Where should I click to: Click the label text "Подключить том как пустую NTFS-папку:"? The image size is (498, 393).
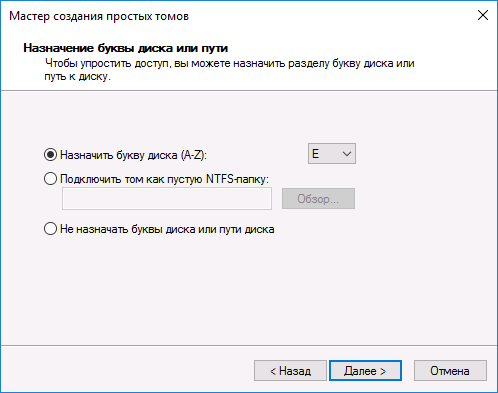(164, 179)
